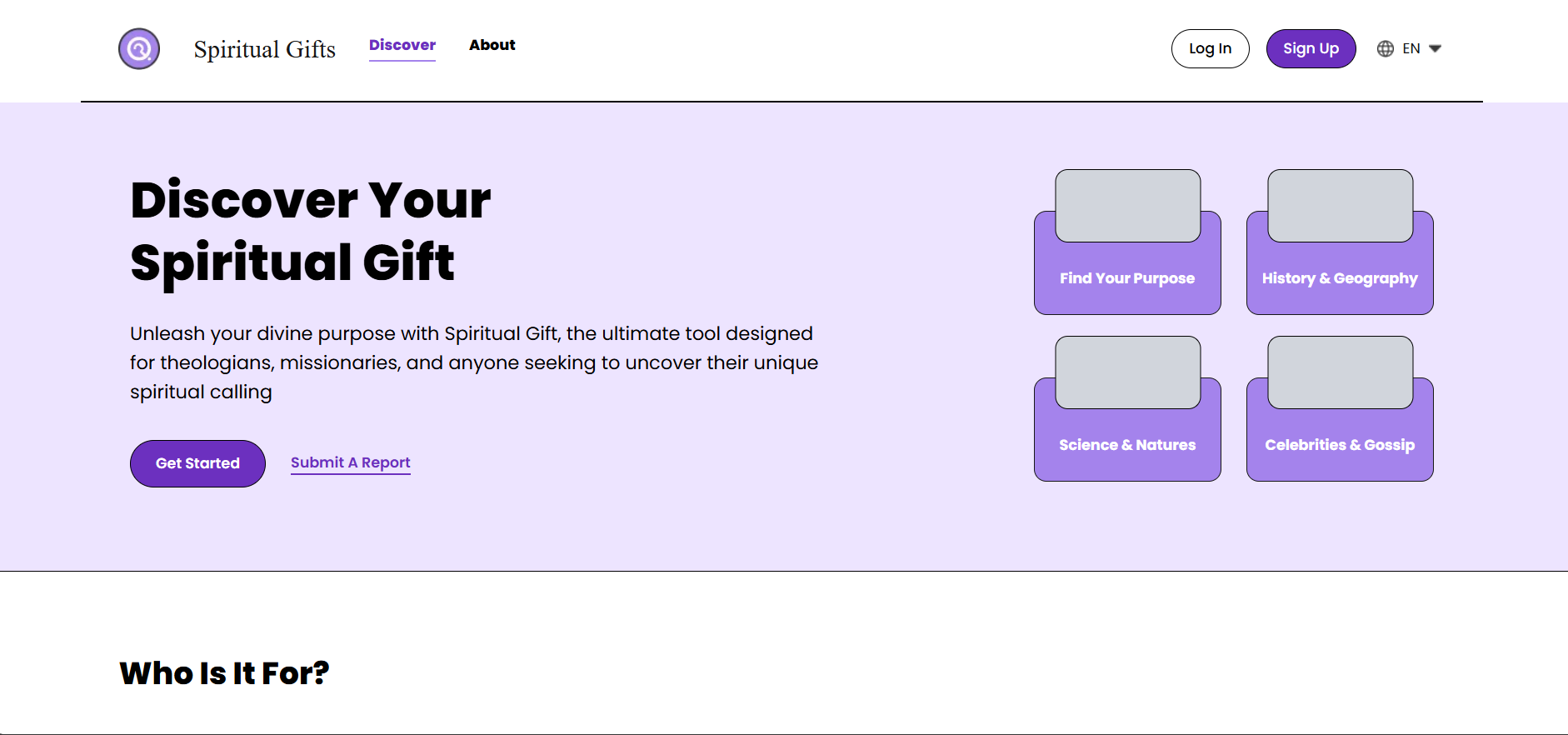1568x735 pixels.
Task: Select the EN language label
Action: point(1411,48)
